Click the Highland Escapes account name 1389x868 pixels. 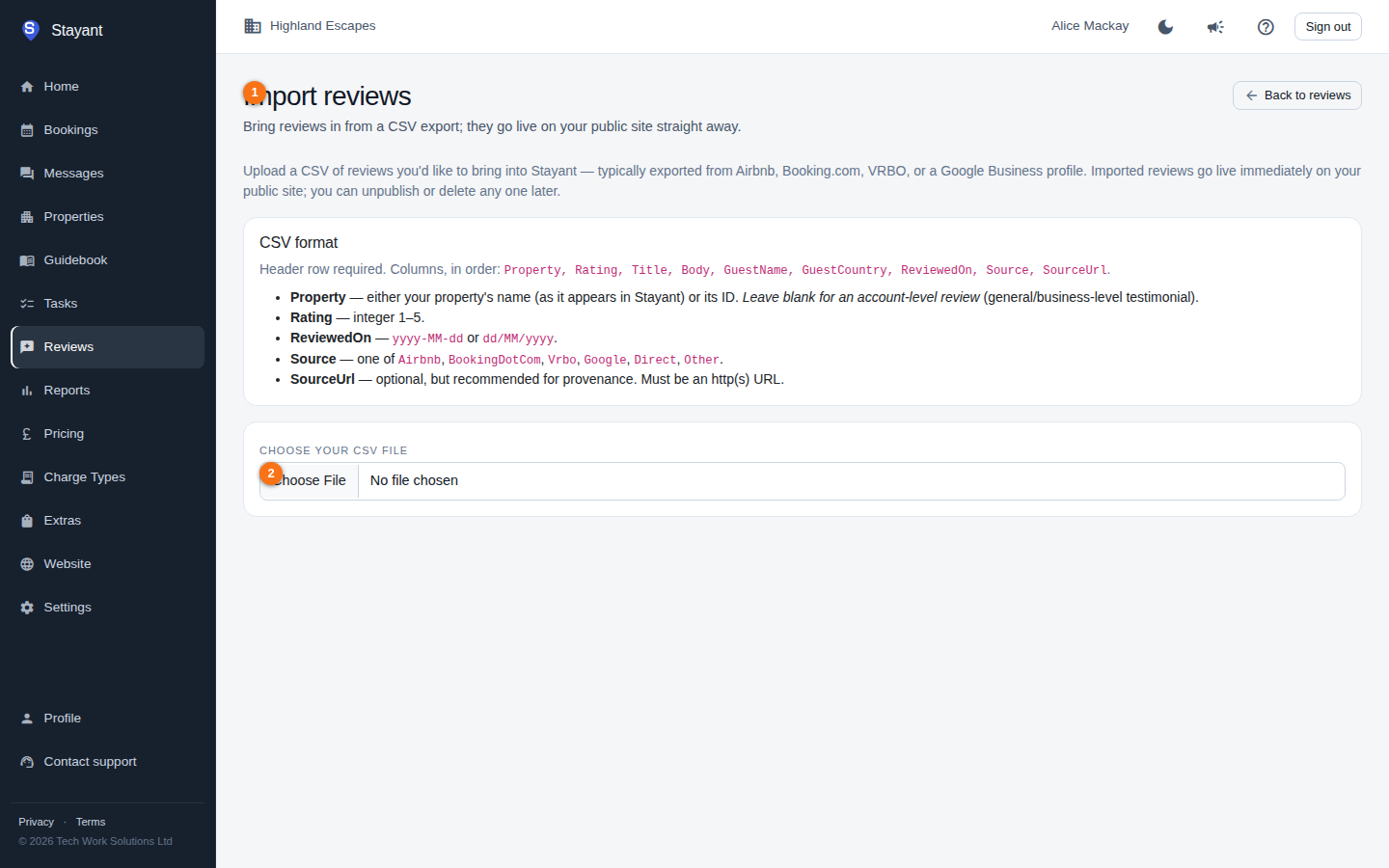322,26
